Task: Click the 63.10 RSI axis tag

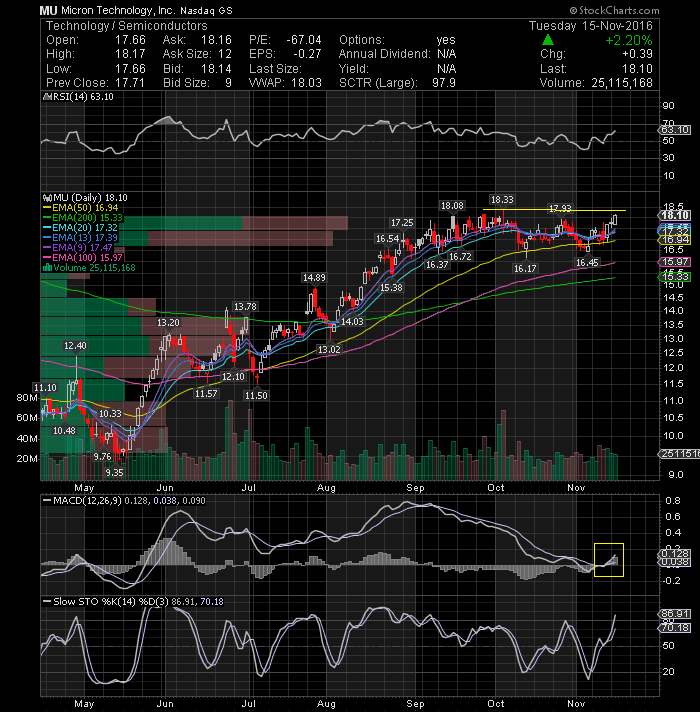Action: point(675,130)
